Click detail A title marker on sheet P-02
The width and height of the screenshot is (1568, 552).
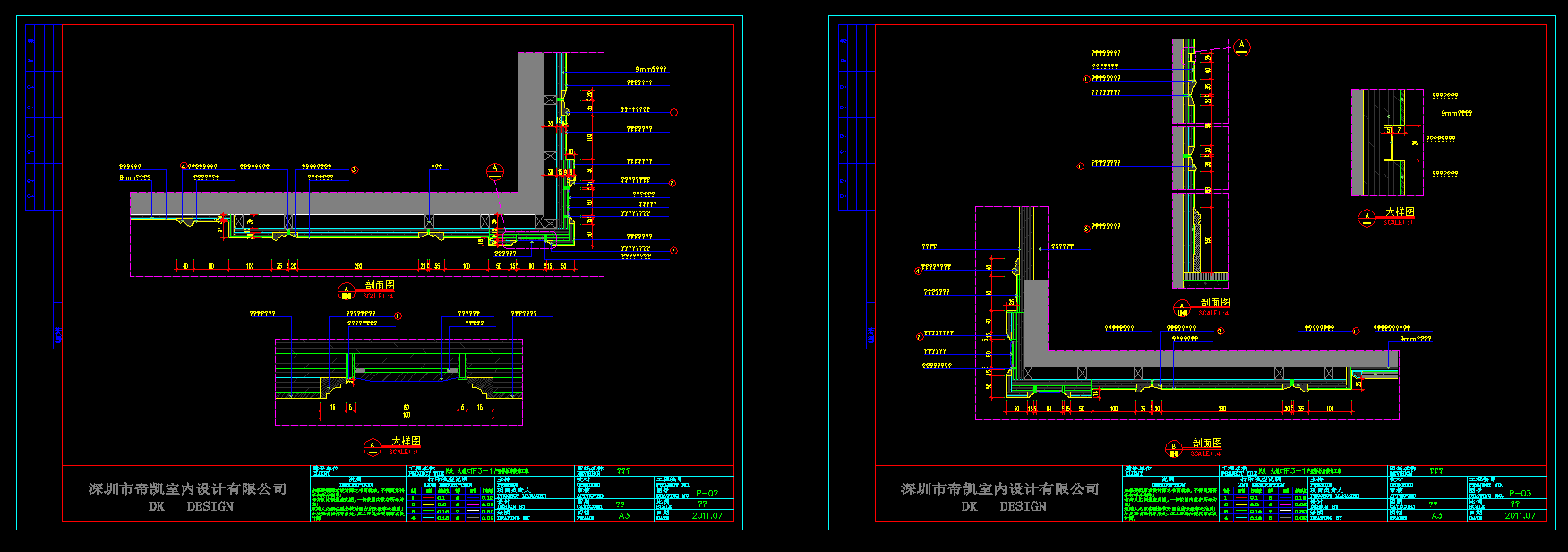point(372,446)
